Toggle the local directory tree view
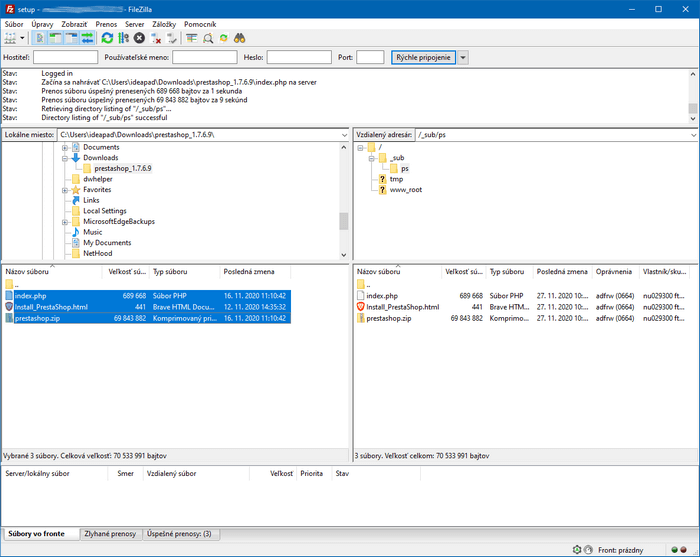 tap(56, 38)
